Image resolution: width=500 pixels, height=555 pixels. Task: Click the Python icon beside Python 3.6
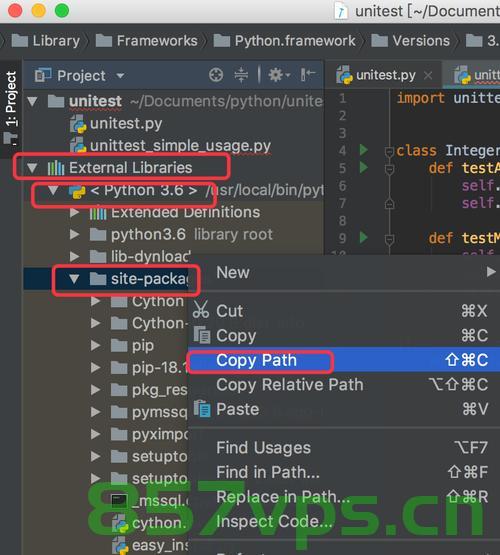pyautogui.click(x=77, y=191)
